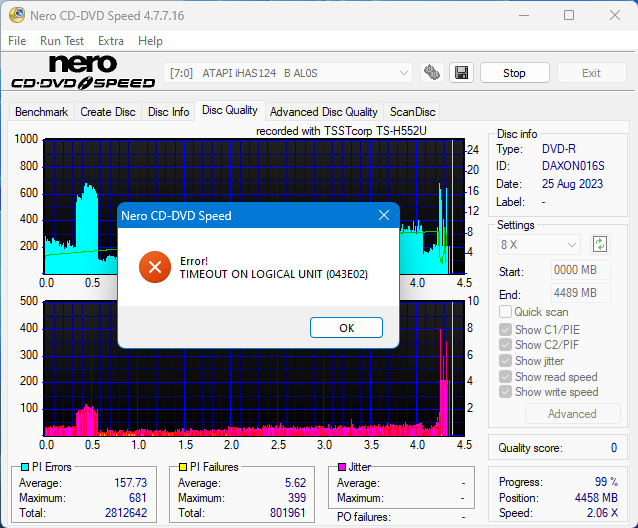Click the red error icon in the dialog
This screenshot has width=638, height=528.
click(x=155, y=267)
